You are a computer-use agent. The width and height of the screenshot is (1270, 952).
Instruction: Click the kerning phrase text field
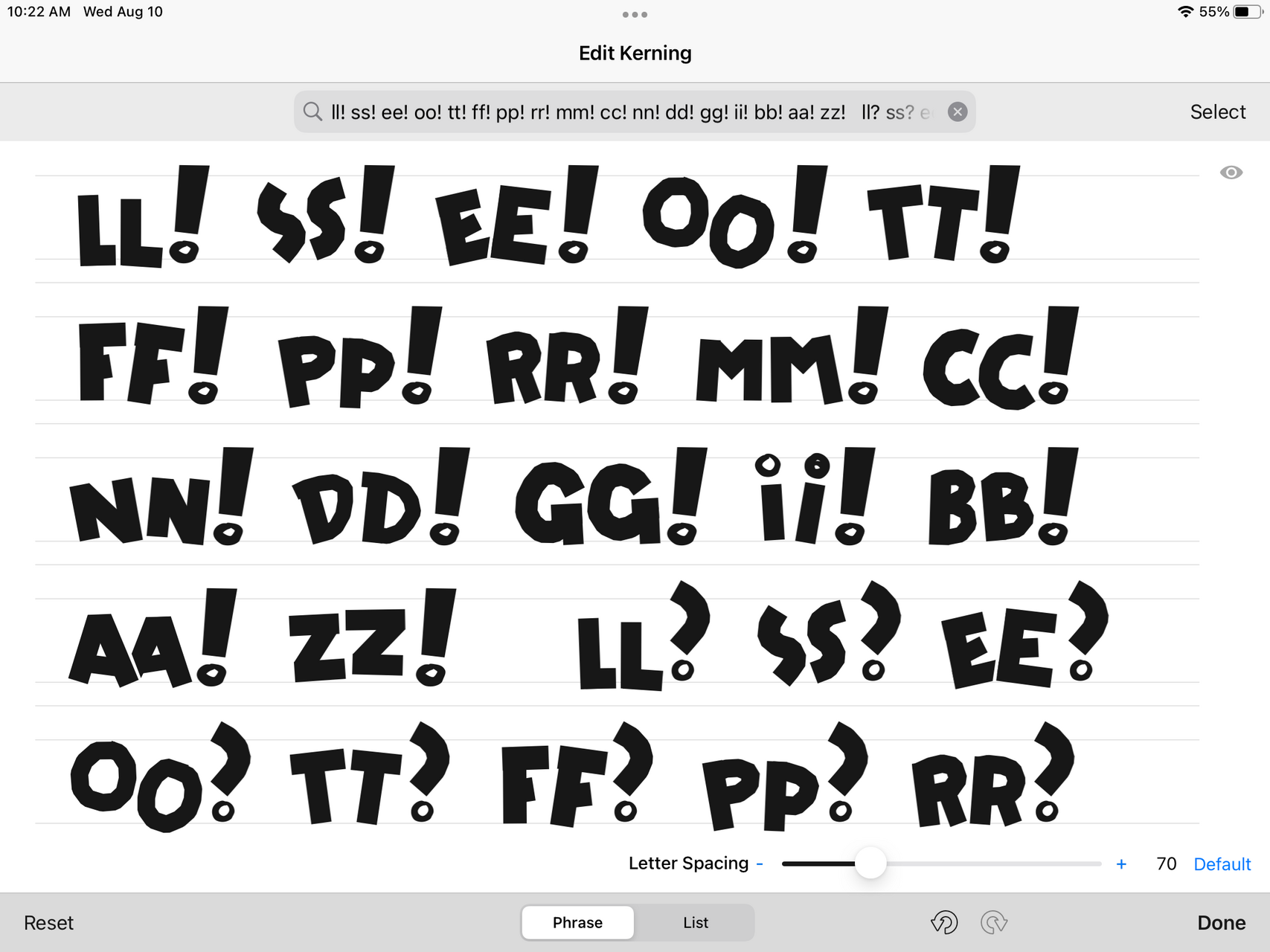click(634, 112)
